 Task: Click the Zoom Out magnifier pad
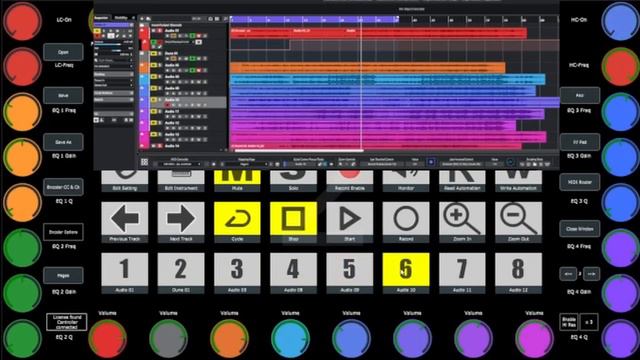(x=518, y=222)
